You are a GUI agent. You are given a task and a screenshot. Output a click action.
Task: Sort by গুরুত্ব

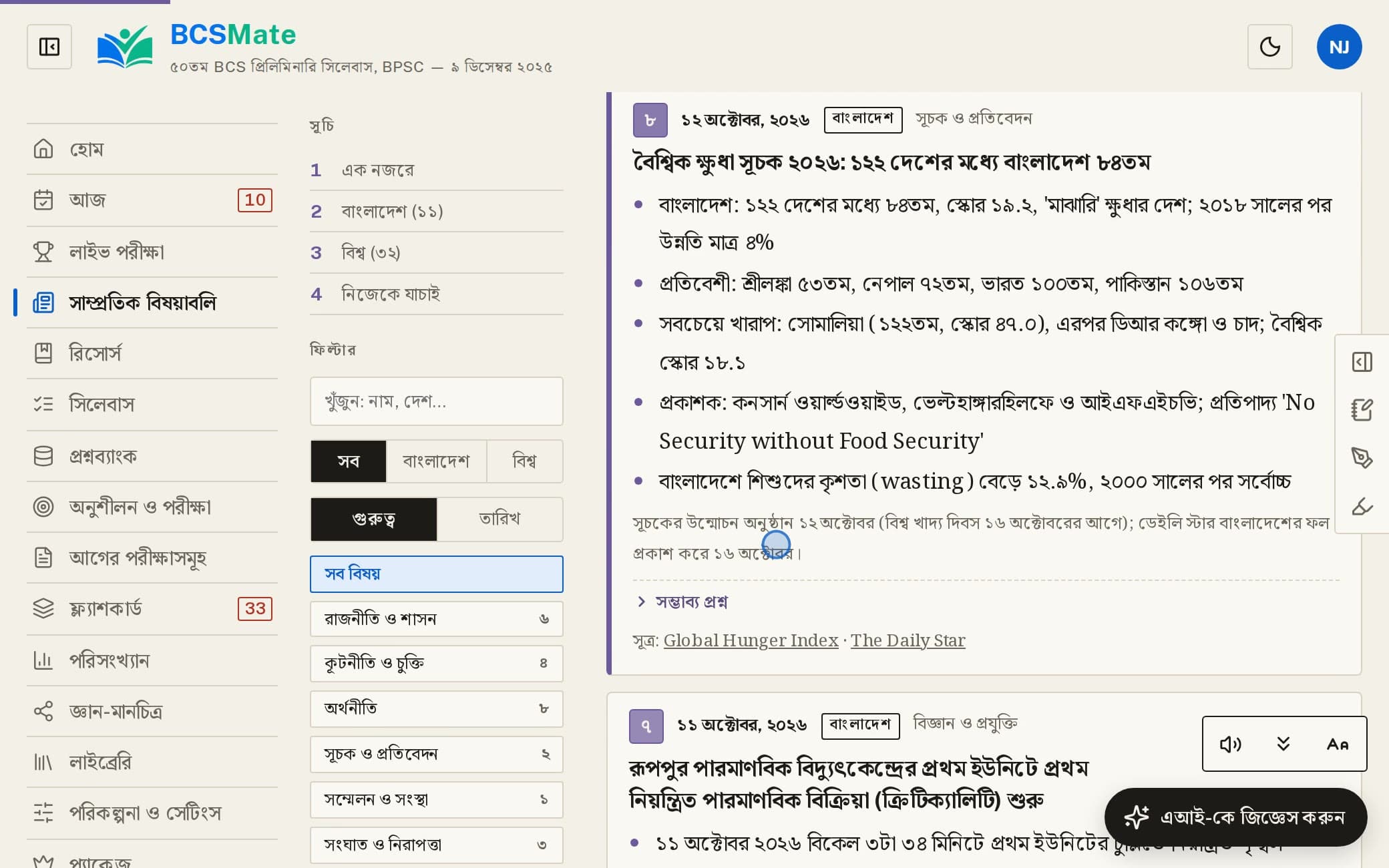pos(374,519)
